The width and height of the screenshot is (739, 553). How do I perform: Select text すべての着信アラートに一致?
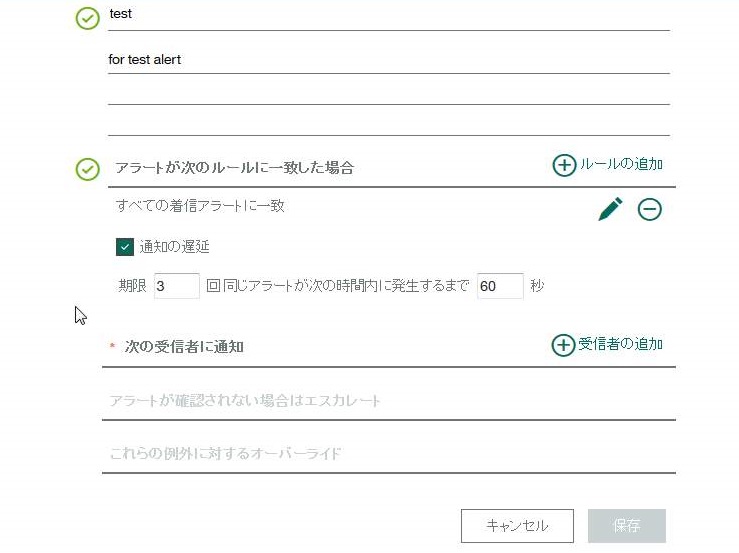[200, 206]
